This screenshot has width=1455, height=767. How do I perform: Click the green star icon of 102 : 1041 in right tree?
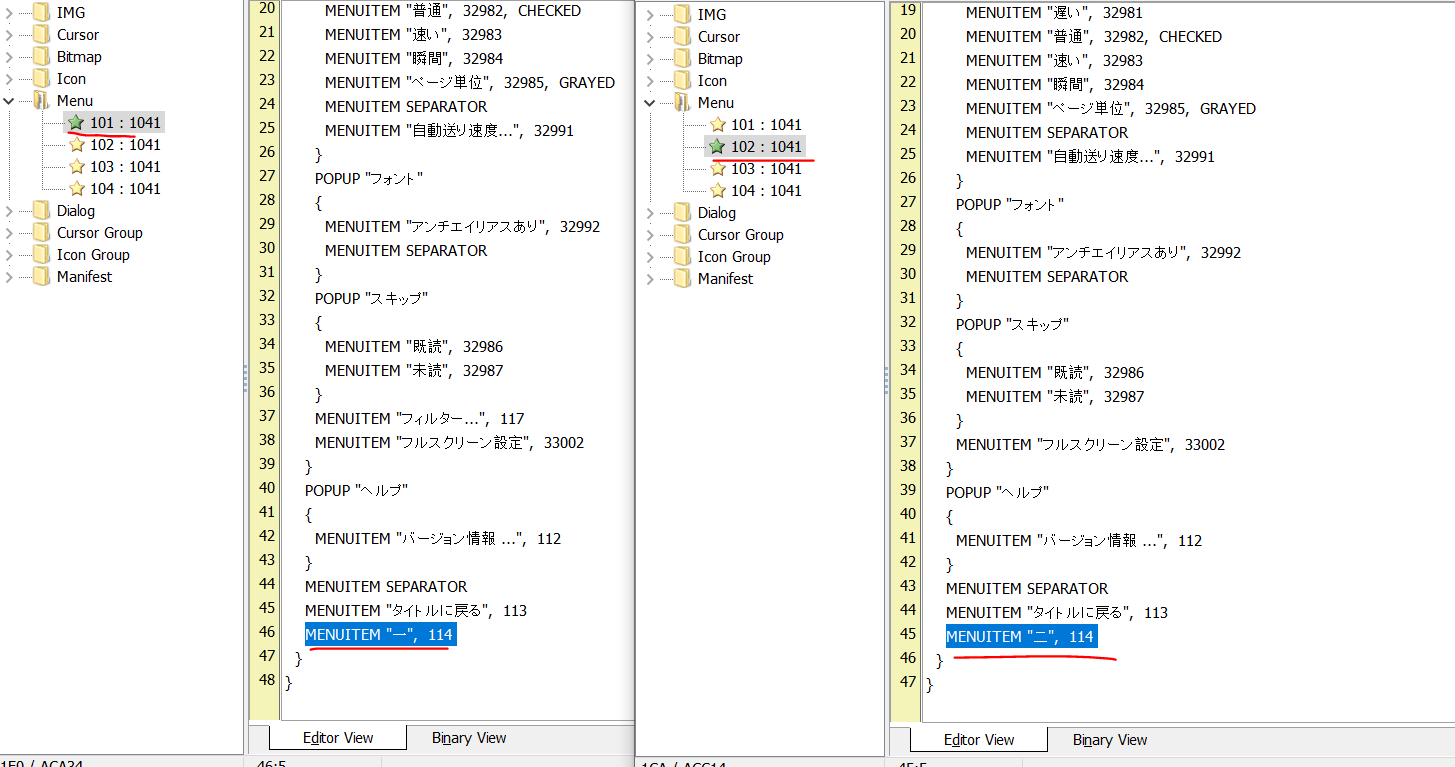[717, 147]
